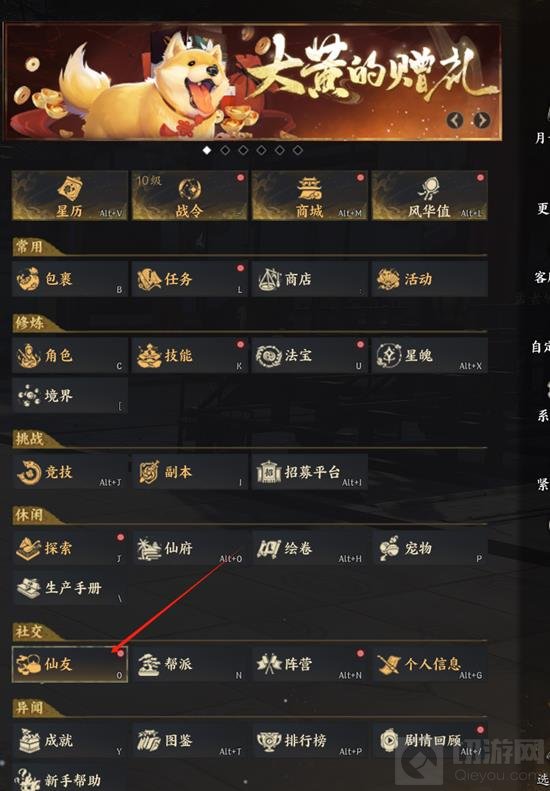Open the 帮派 guild panel
Screen dimensions: 550x791
(190, 664)
